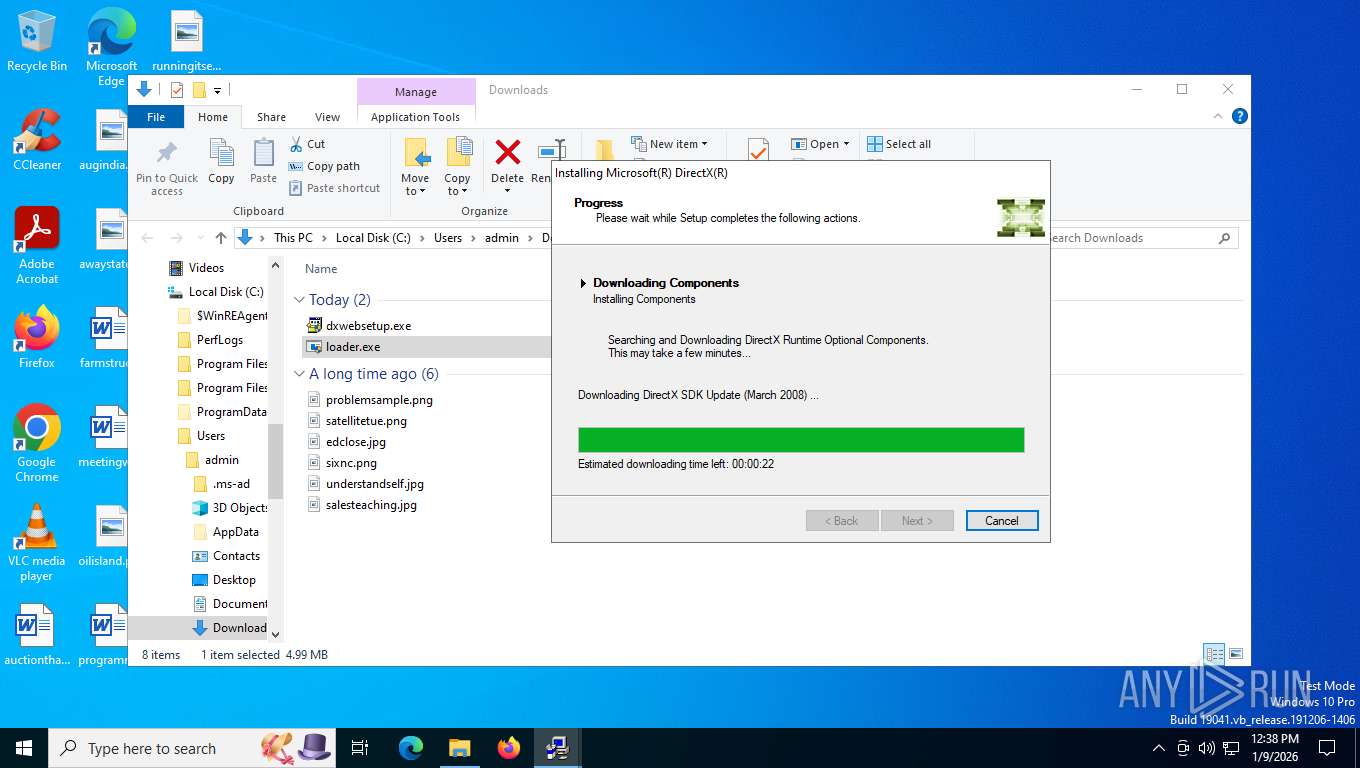Click navigation pane scroll down arrow
The height and width of the screenshot is (768, 1360).
click(276, 634)
